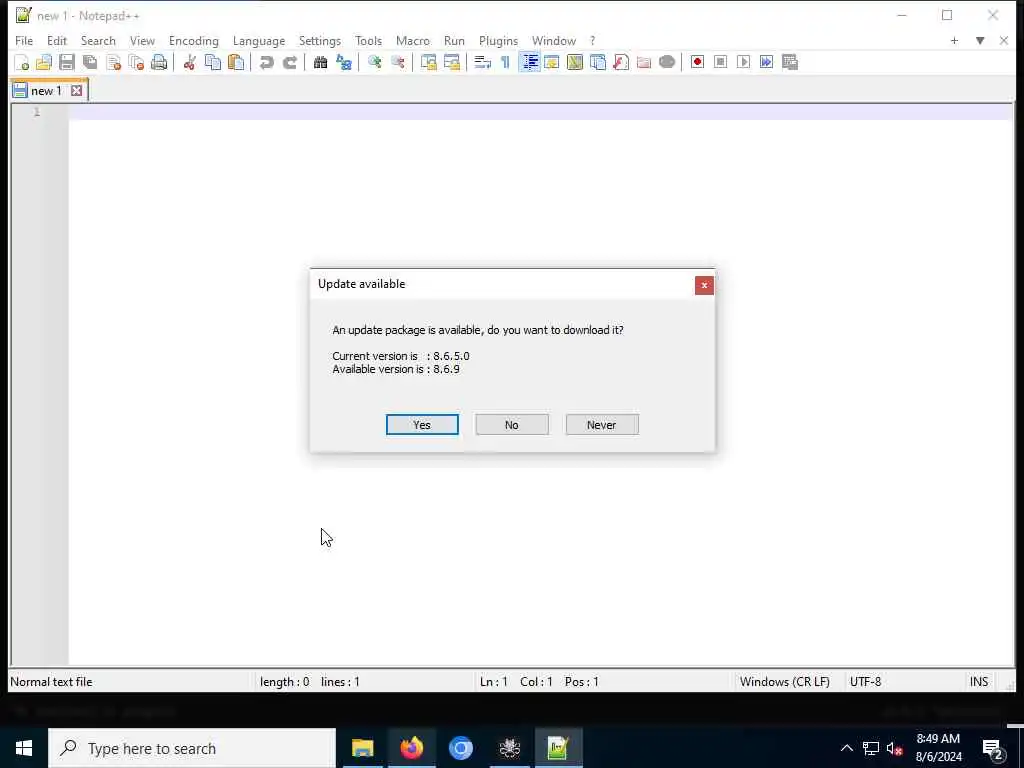
Task: Click the Paste clipboard icon
Action: [x=236, y=62]
